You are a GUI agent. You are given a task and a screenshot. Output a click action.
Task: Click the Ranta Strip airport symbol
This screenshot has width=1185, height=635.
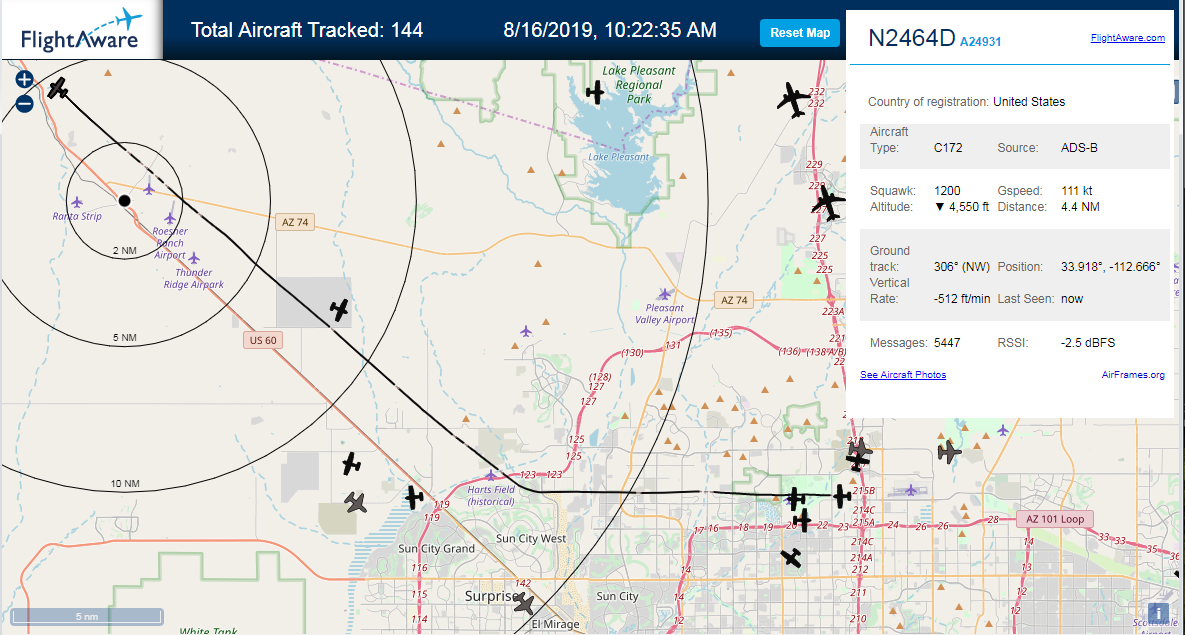(76, 202)
